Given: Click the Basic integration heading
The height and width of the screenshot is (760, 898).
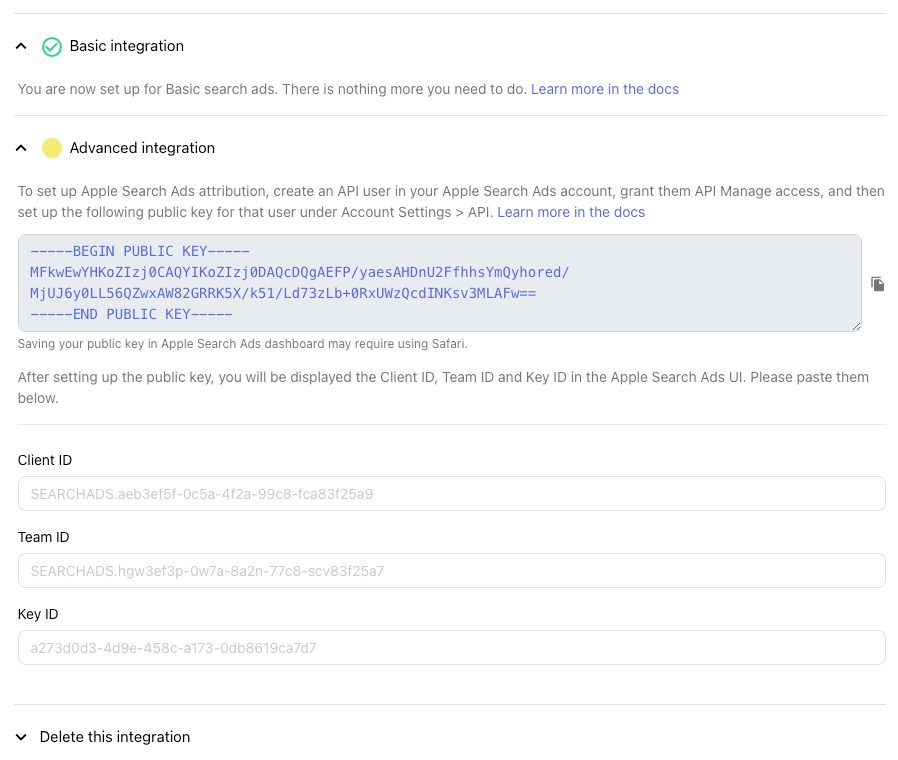Looking at the screenshot, I should click(127, 46).
